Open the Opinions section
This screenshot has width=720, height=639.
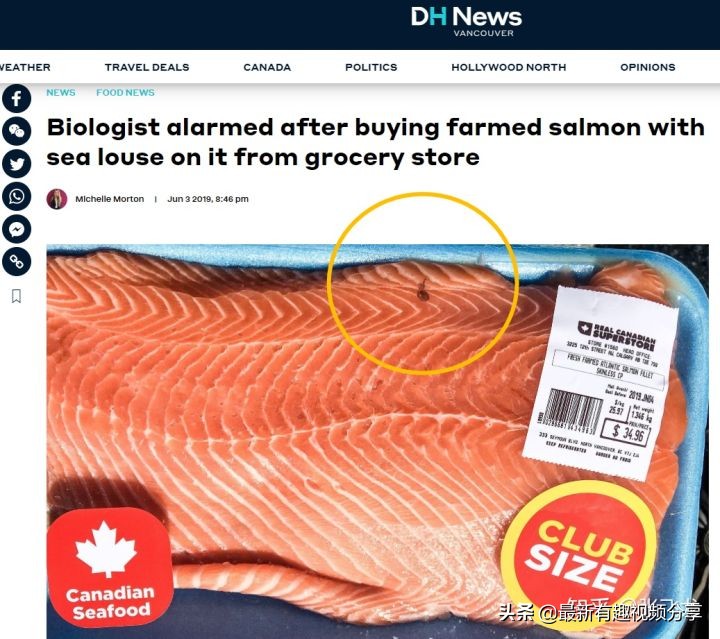647,67
